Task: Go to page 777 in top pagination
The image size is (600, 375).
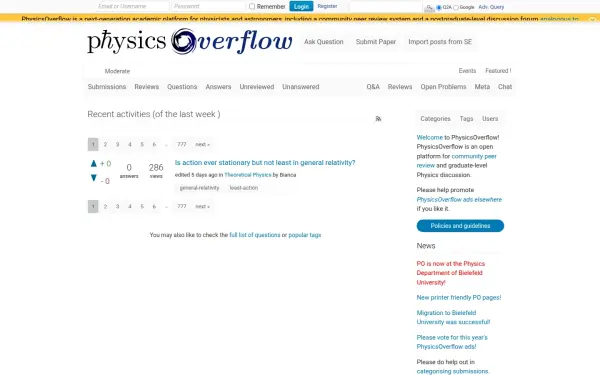Action: [x=182, y=144]
